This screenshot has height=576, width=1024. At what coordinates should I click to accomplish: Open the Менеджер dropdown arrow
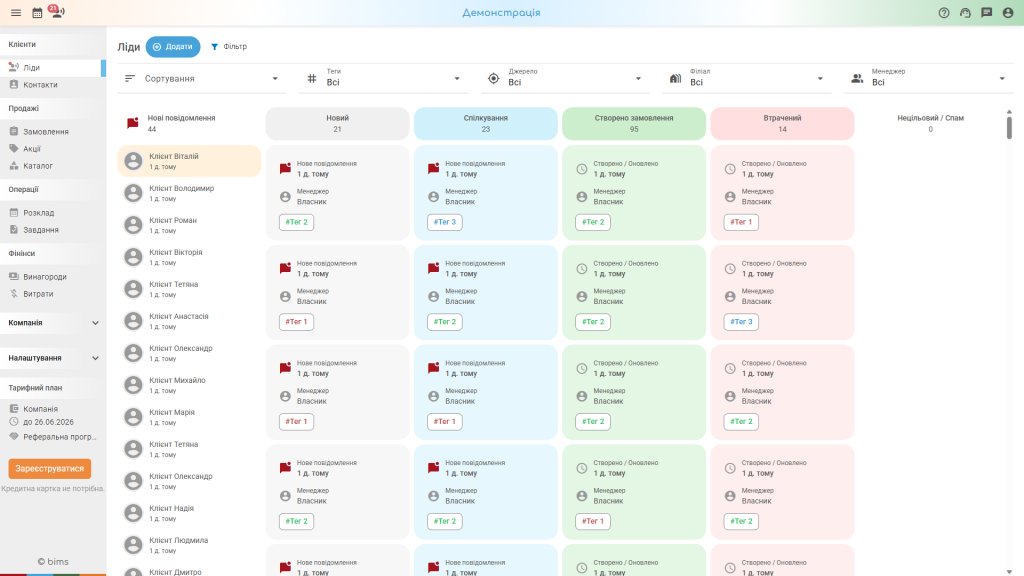(x=1002, y=78)
